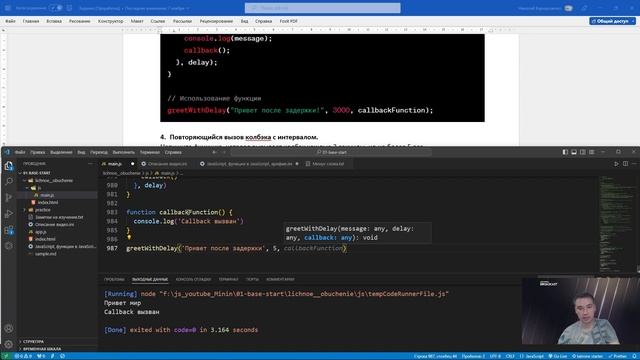The image size is (640, 360).
Task: Open the ВЫХОДНЫЕ ДАННЫЕ output panel tab
Action: click(x=150, y=280)
